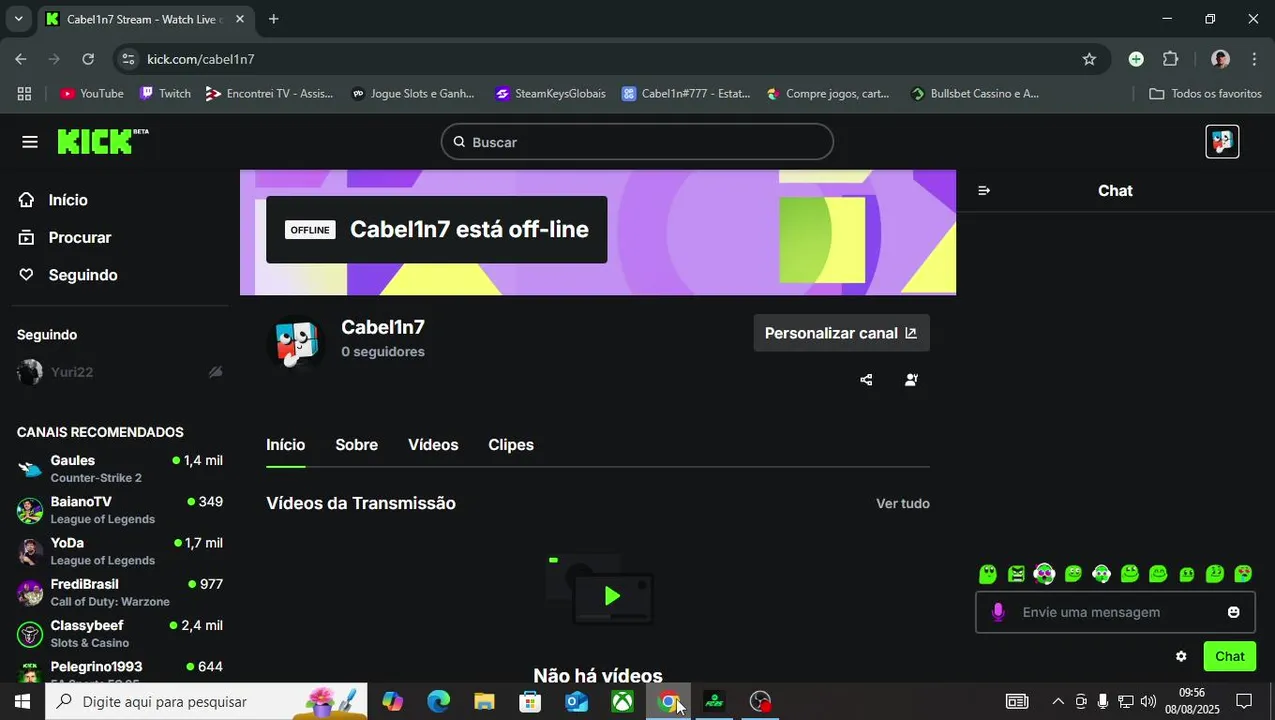This screenshot has width=1275, height=720.
Task: Open Personalizar canal
Action: click(841, 333)
